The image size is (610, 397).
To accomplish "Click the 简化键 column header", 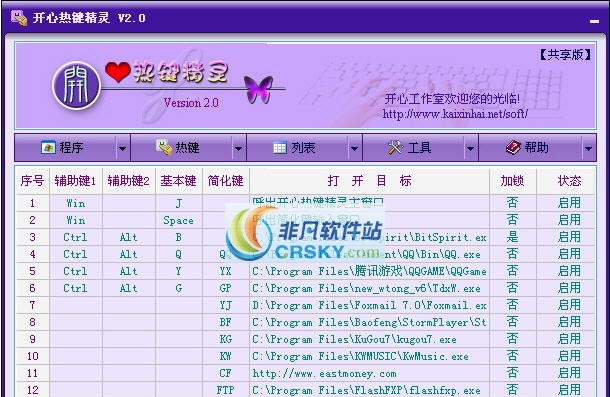I will click(226, 181).
